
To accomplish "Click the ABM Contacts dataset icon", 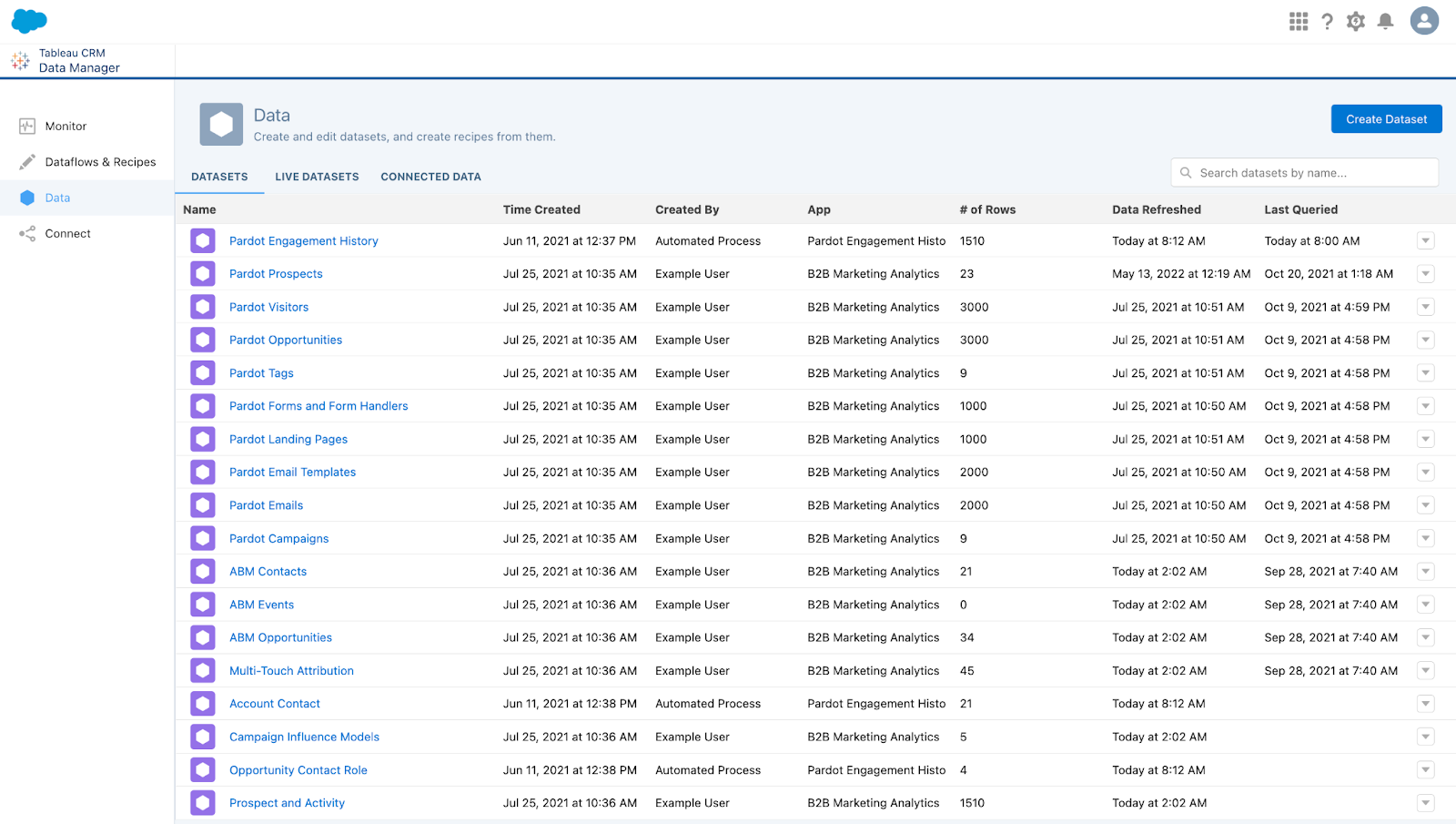I will 203,572.
